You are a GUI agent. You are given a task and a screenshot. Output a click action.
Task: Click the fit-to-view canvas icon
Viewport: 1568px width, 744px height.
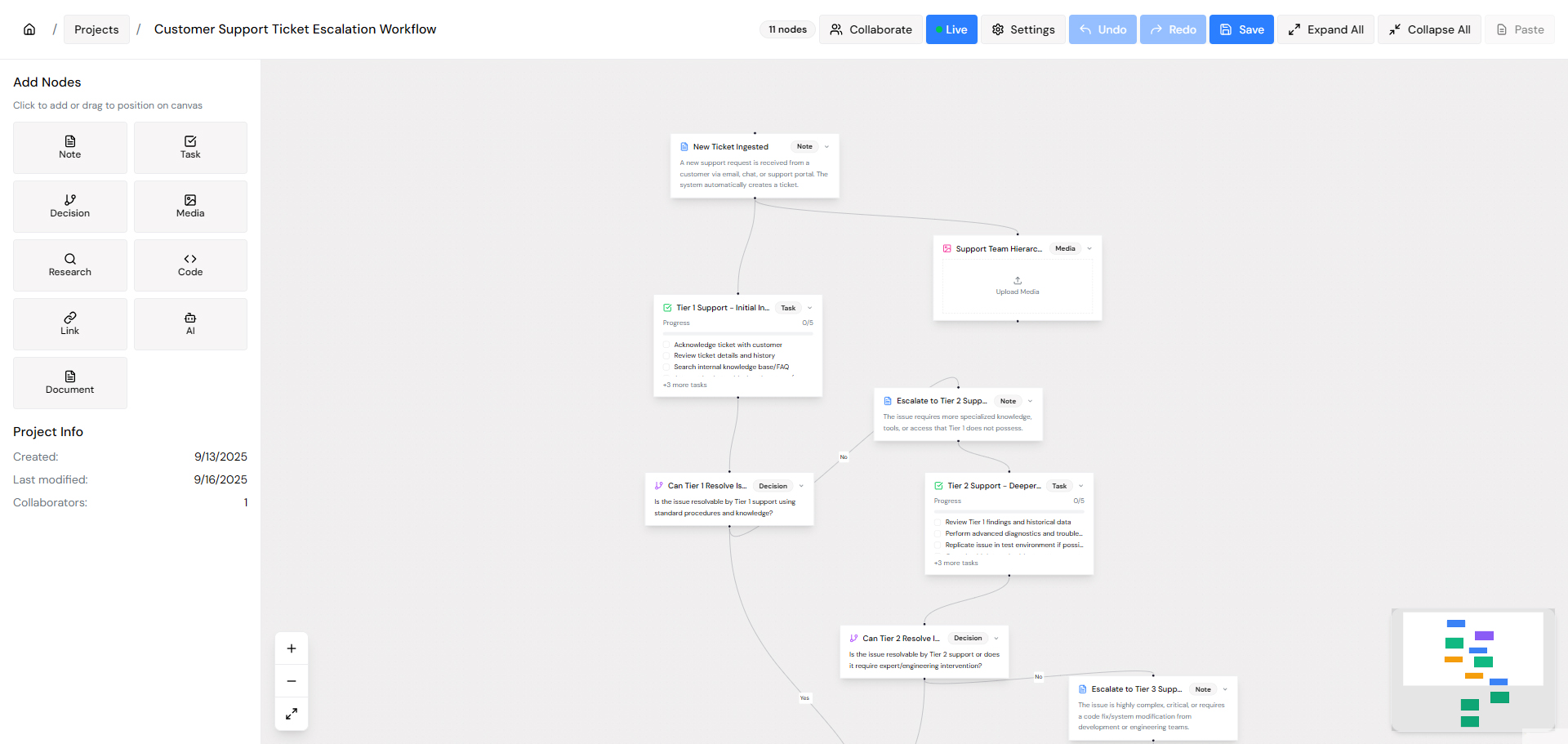292,714
